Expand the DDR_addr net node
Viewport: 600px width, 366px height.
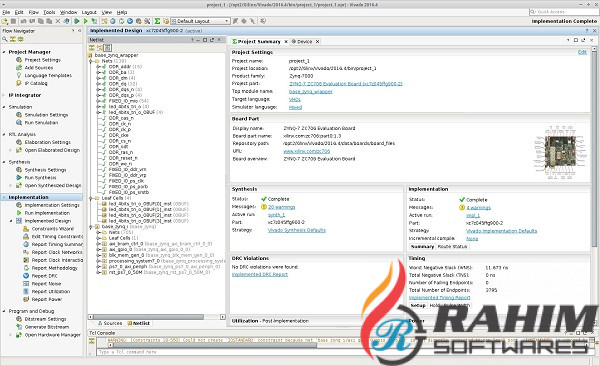[98, 67]
